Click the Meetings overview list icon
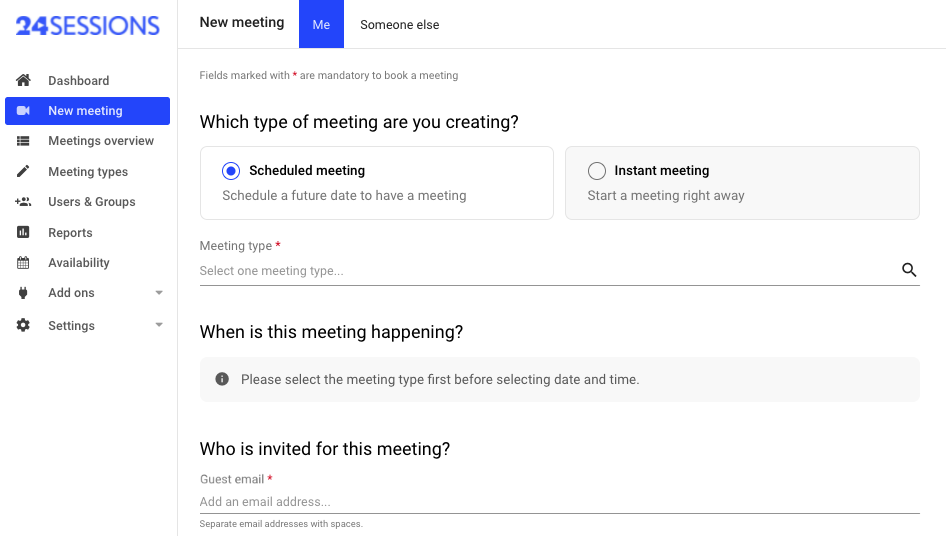 24,141
